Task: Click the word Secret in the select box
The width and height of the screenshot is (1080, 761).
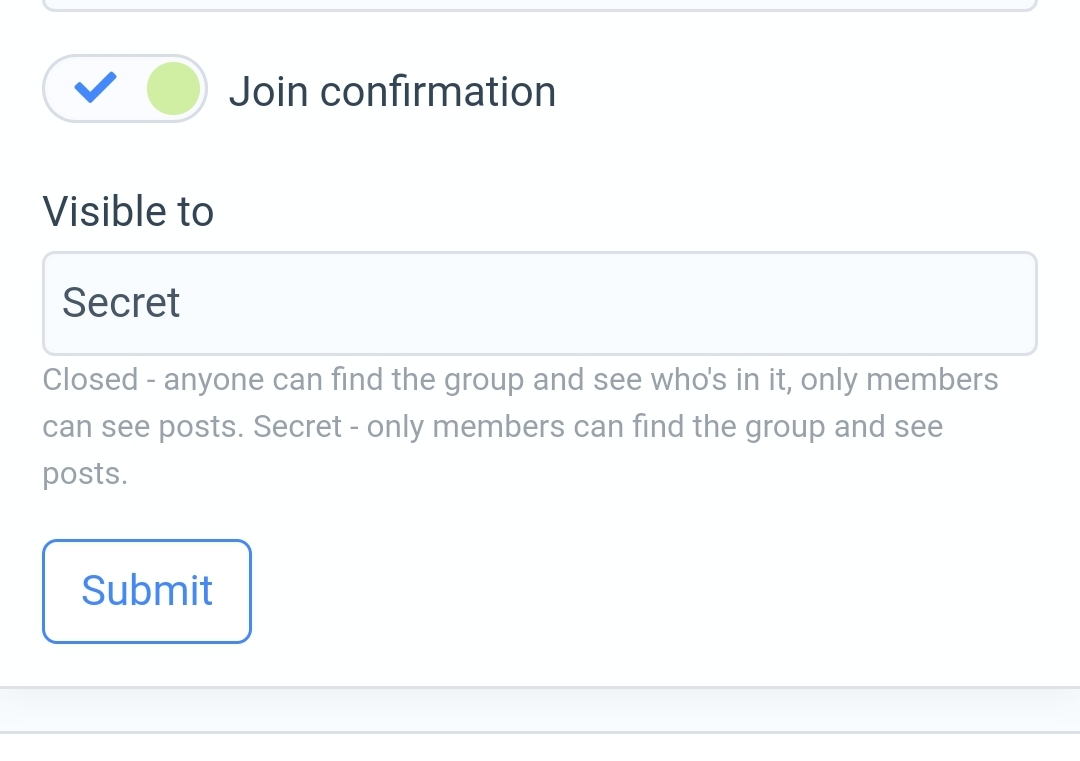Action: (x=121, y=302)
